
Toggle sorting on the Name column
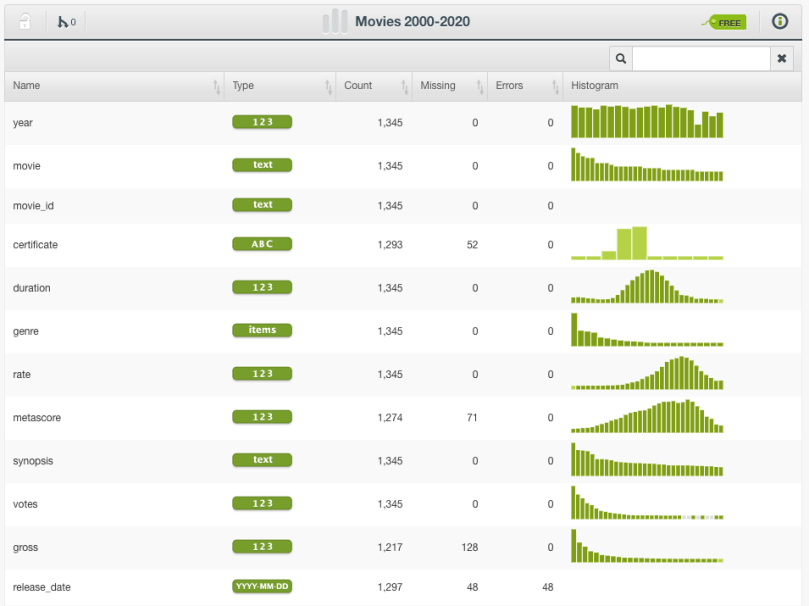pos(219,88)
